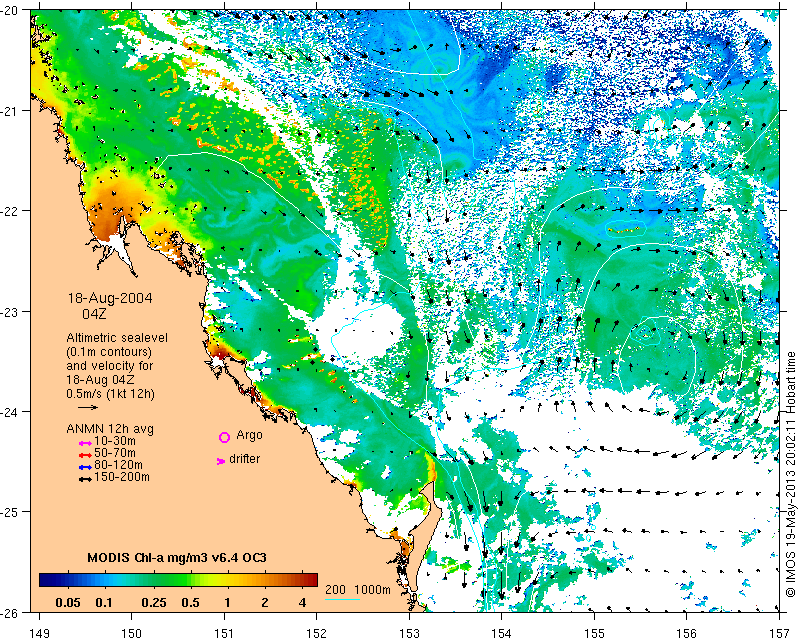800x640 pixels.
Task: Click the 0.1 colorbar tick value
Action: pyautogui.click(x=104, y=603)
